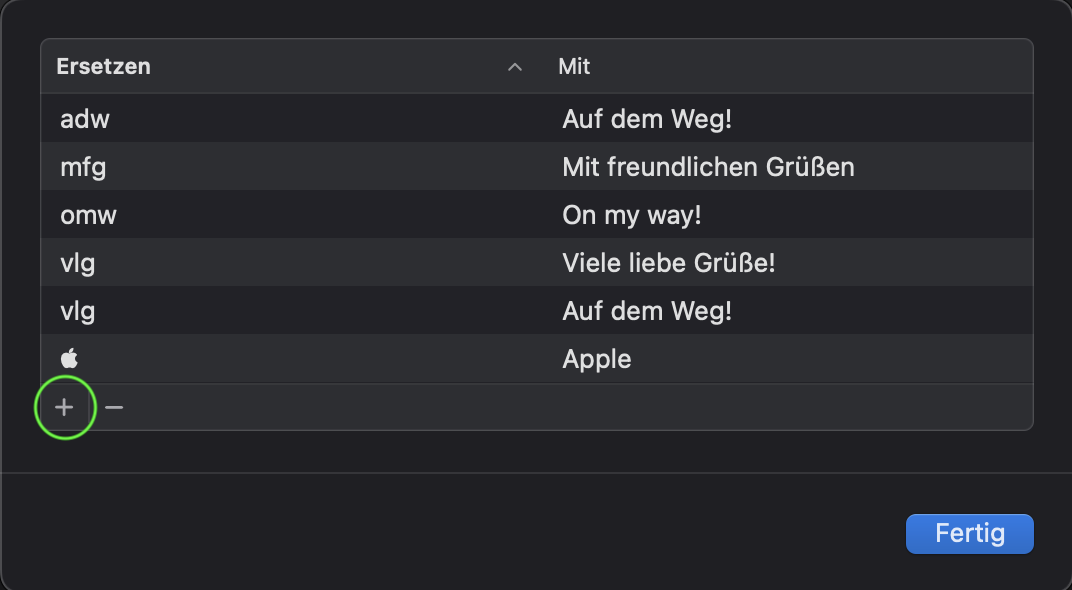The width and height of the screenshot is (1072, 590).
Task: Select the mfg shortcut entry
Action: pos(83,167)
